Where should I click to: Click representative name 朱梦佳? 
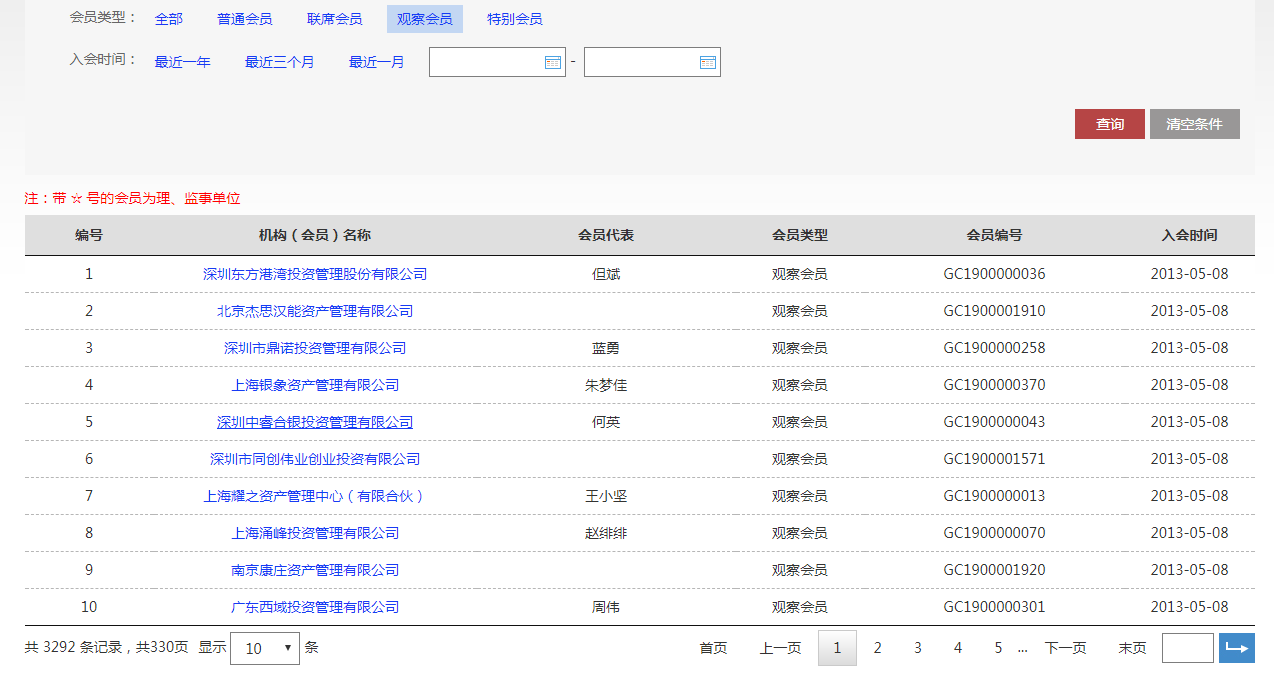pos(606,385)
